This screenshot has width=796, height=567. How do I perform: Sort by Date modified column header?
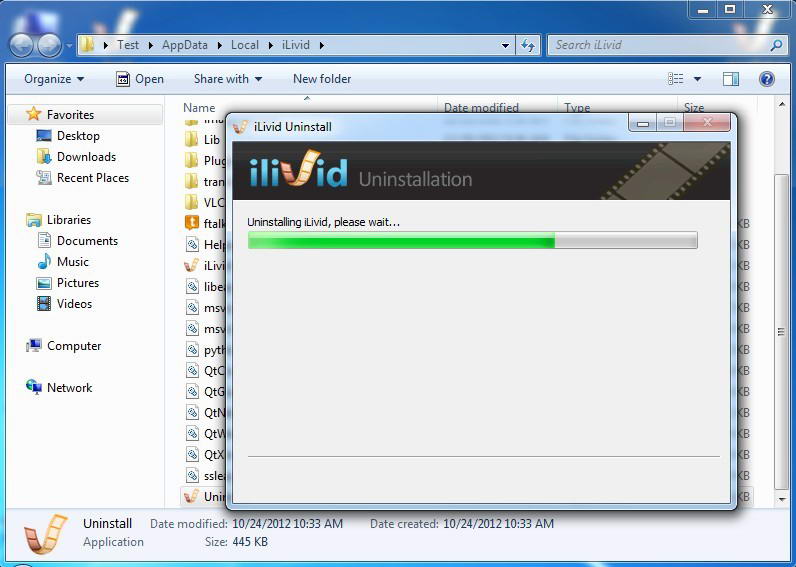click(481, 107)
